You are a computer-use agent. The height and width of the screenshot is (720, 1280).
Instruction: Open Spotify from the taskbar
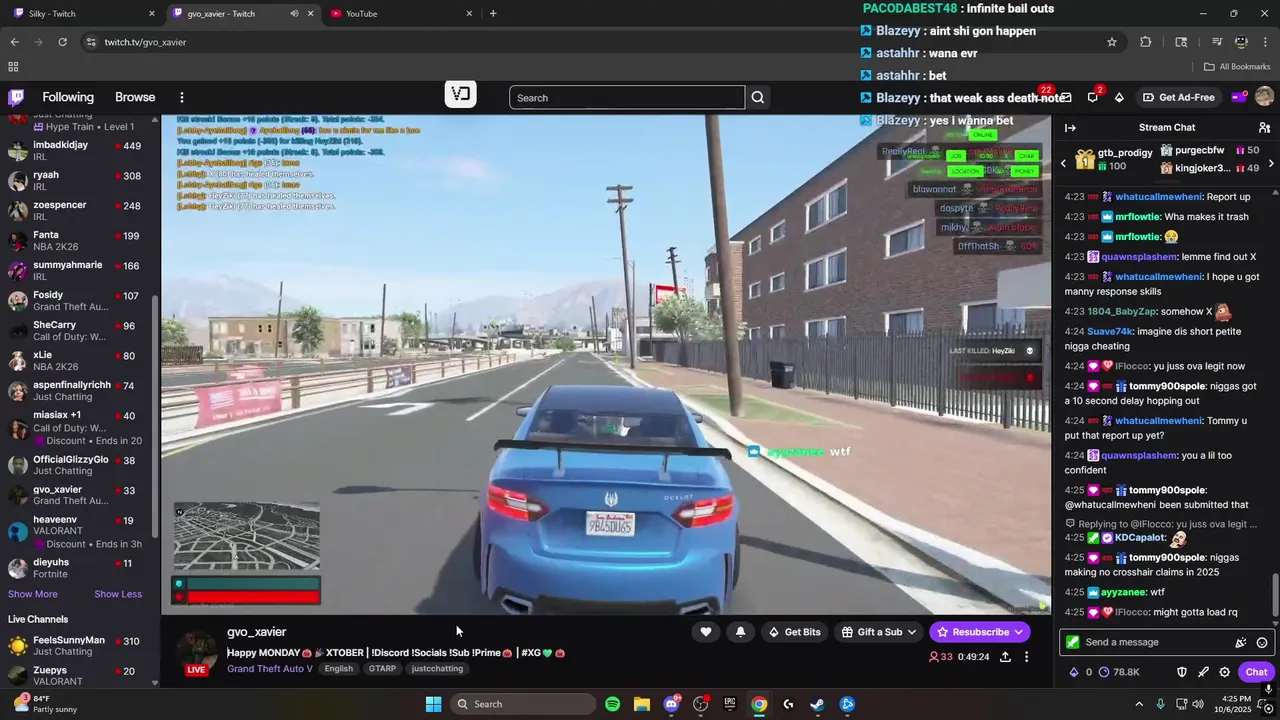pos(612,704)
